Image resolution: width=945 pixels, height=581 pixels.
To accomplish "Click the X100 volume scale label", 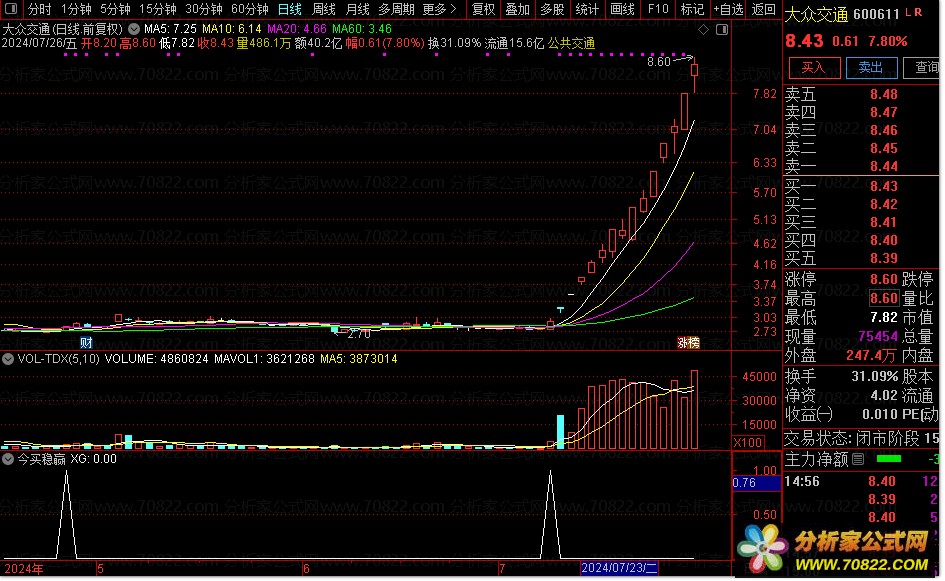I will (x=747, y=442).
